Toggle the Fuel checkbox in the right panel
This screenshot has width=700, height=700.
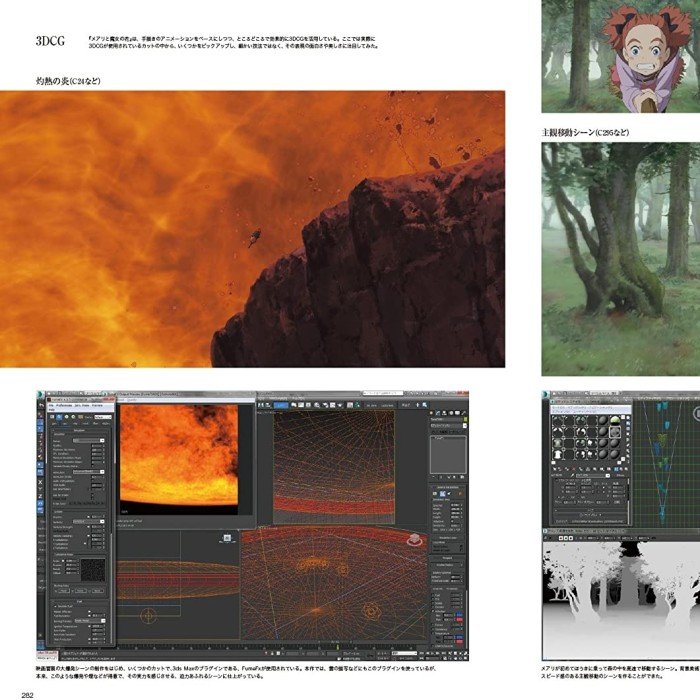pyautogui.click(x=432, y=597)
